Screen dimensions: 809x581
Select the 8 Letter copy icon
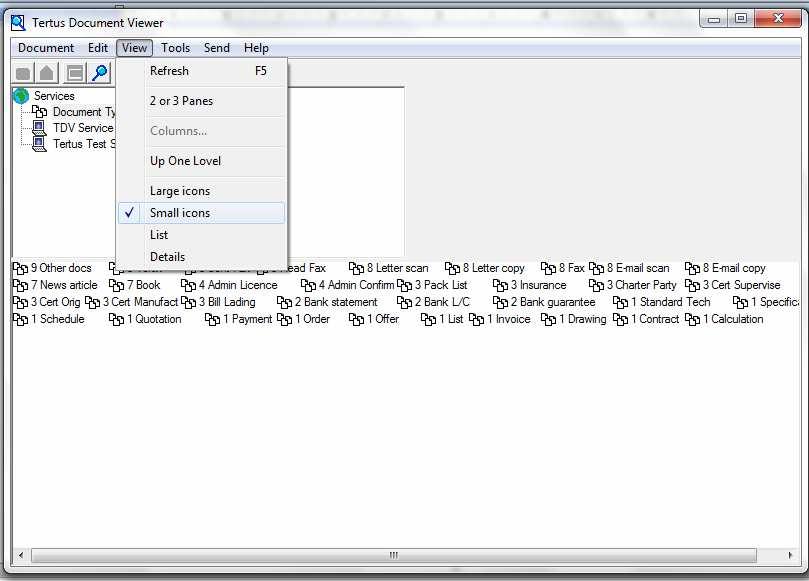point(452,268)
